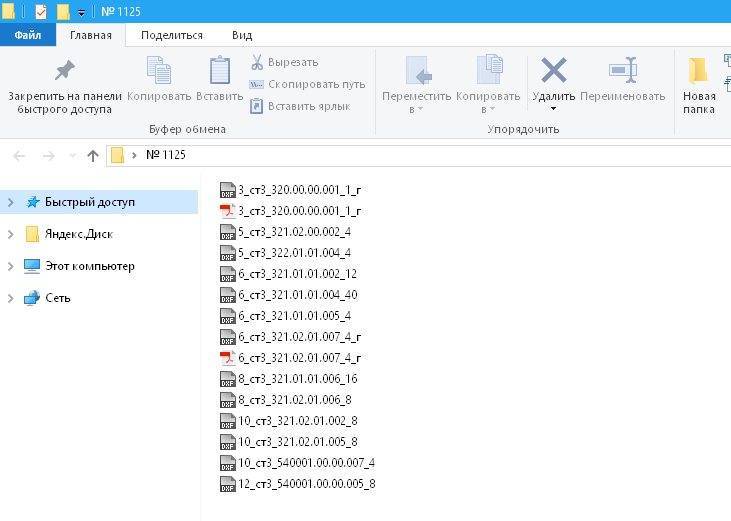Image resolution: width=731 pixels, height=521 pixels.
Task: Click the Up arrow navigation button
Action: pyautogui.click(x=93, y=155)
